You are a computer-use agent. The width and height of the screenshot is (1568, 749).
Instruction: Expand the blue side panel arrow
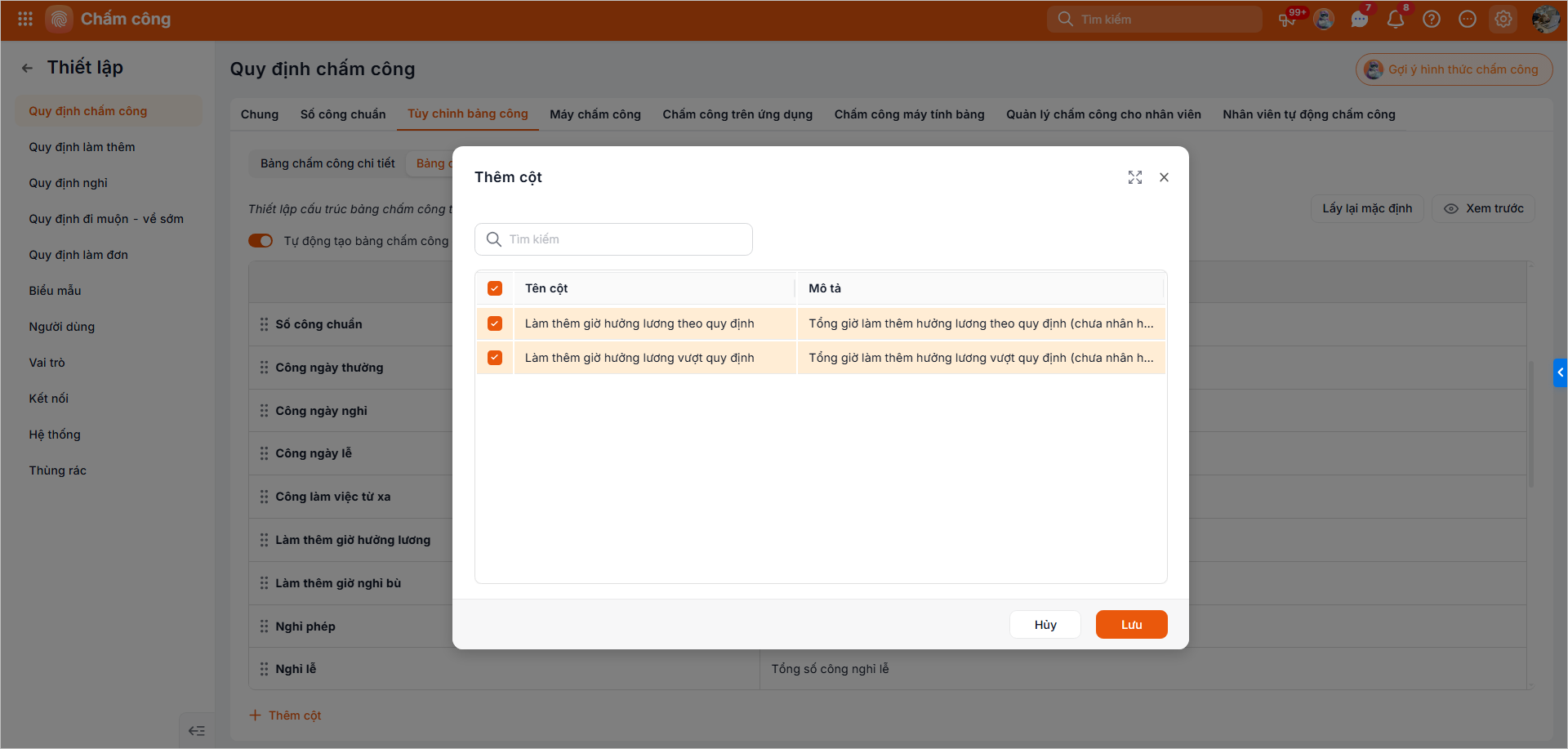1560,372
